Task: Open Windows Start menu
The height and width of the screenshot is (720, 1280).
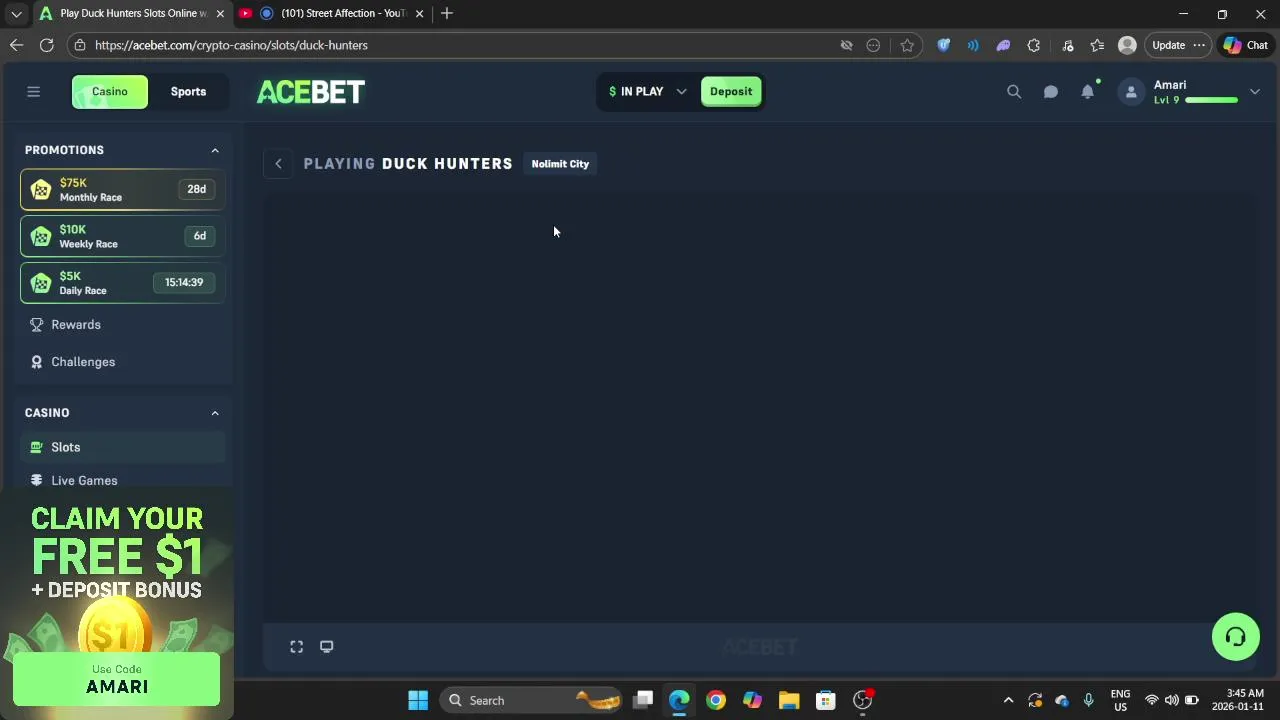Action: pos(418,700)
